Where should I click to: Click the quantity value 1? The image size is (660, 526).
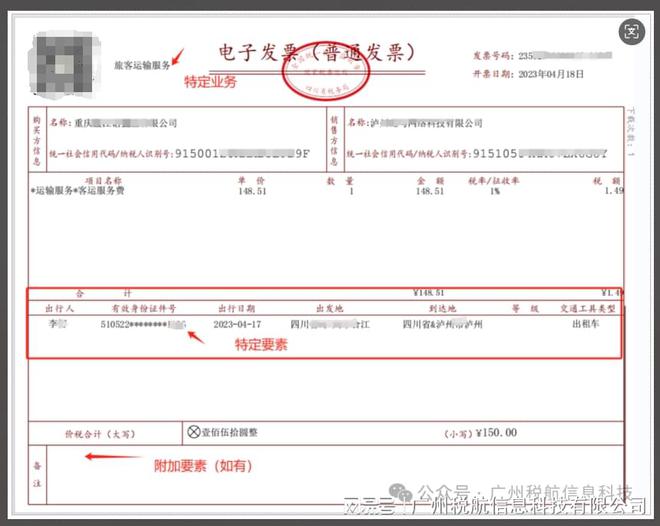[x=351, y=191]
